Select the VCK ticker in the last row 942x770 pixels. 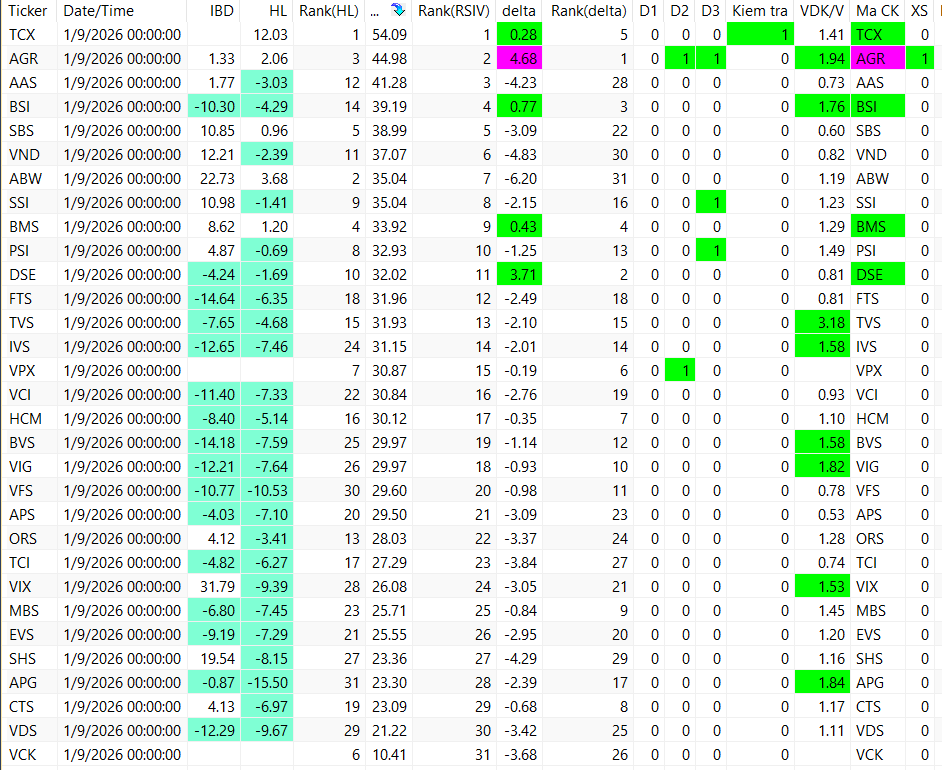22,755
